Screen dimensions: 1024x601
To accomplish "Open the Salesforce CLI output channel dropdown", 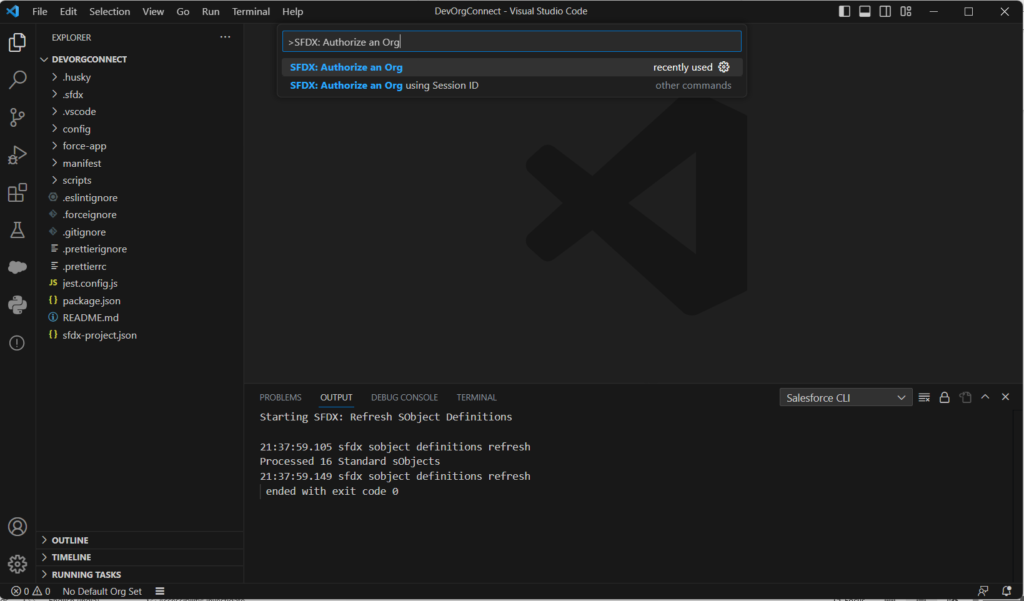I will point(846,397).
